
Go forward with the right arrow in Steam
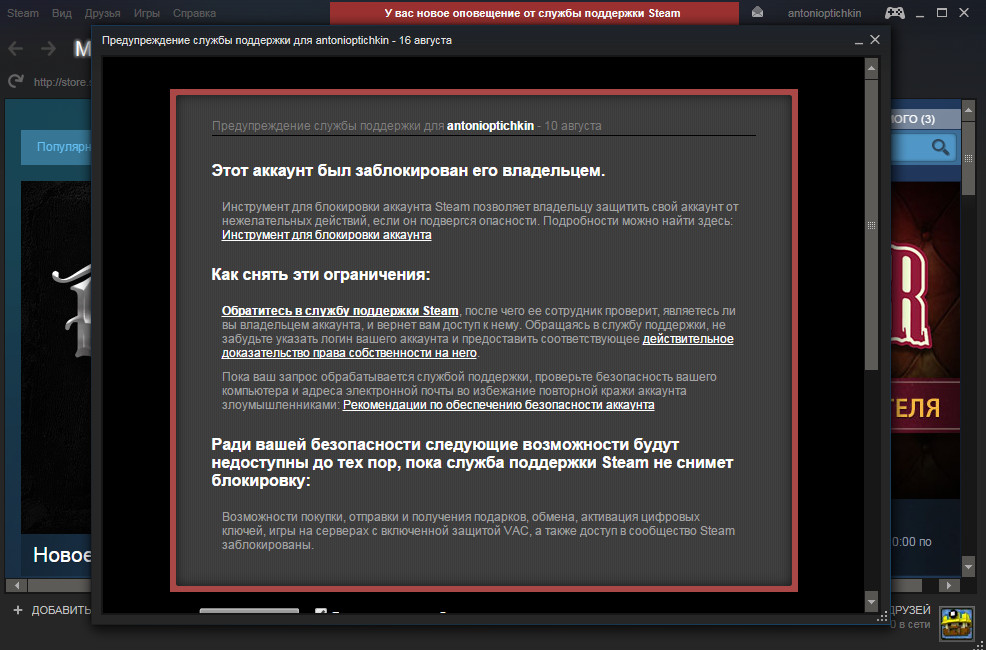pos(48,49)
